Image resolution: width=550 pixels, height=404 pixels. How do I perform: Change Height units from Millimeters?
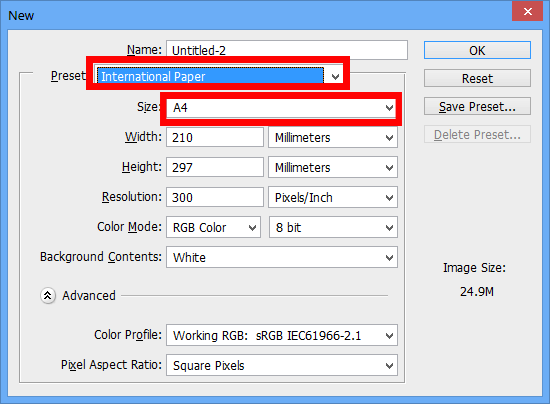333,167
